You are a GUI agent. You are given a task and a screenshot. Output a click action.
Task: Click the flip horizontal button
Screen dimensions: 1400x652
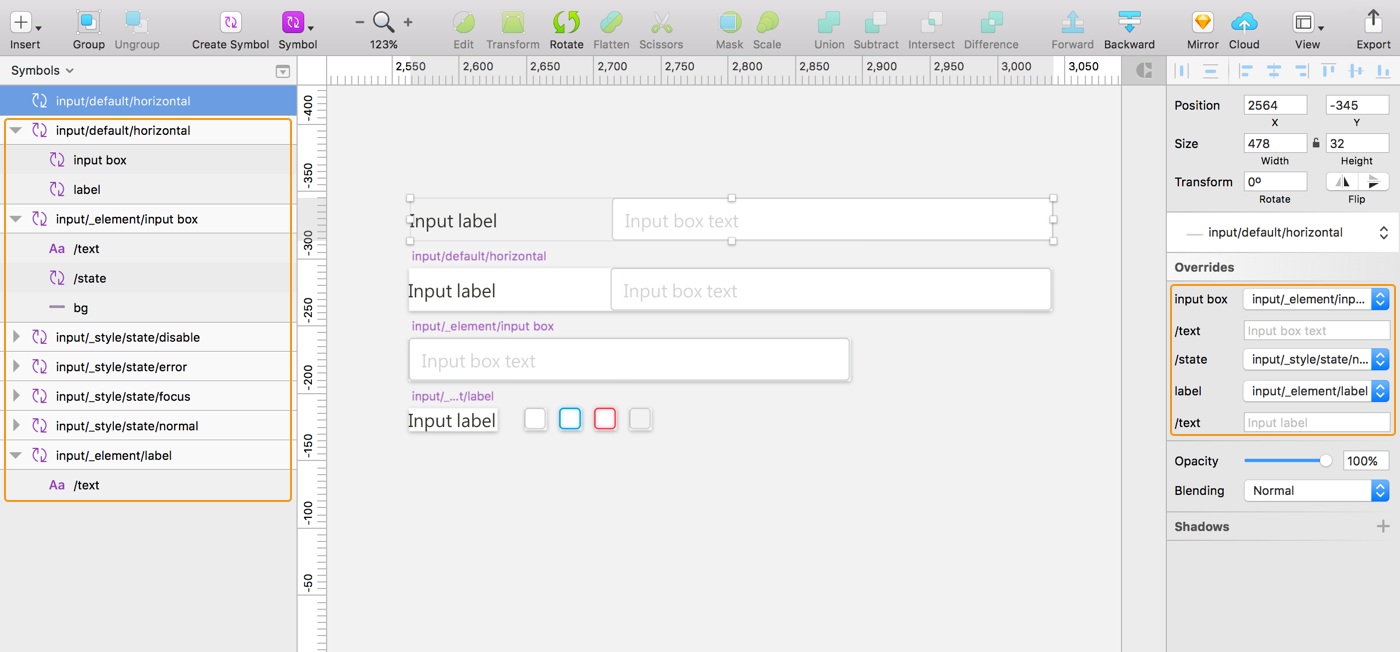(x=1342, y=182)
